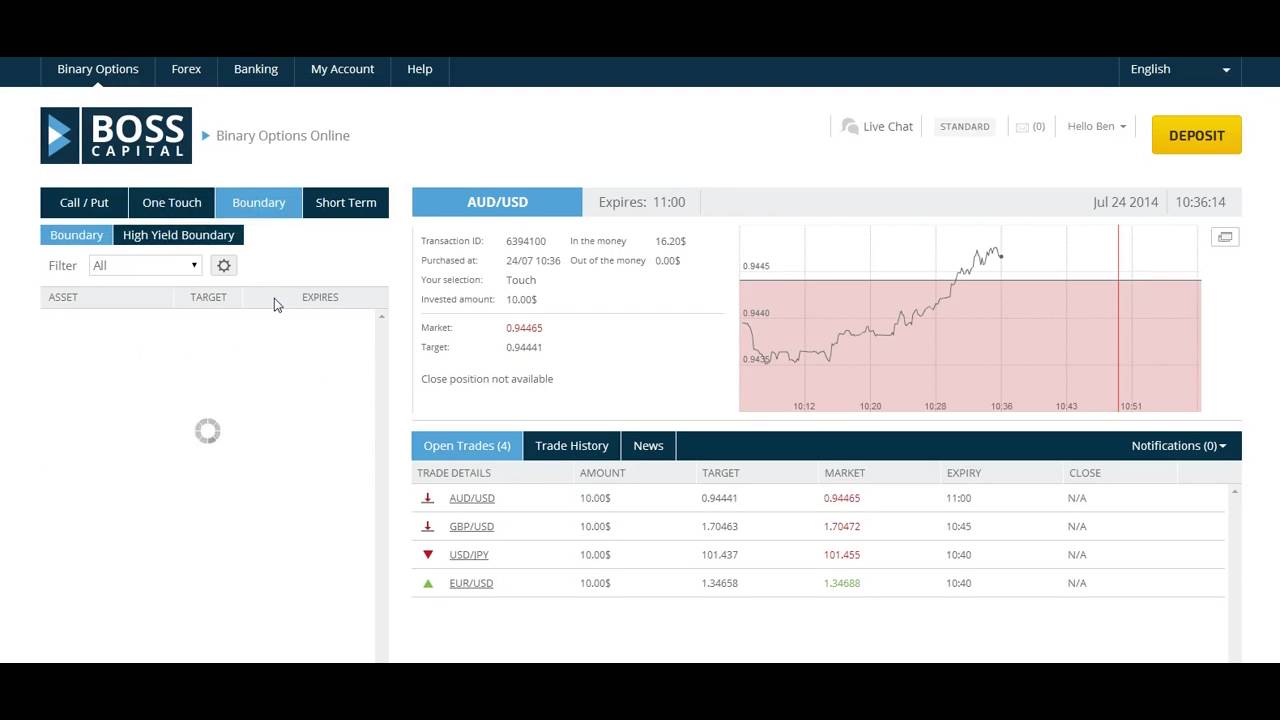Select the Boundary main tab
This screenshot has height=720, width=1280.
[x=259, y=202]
